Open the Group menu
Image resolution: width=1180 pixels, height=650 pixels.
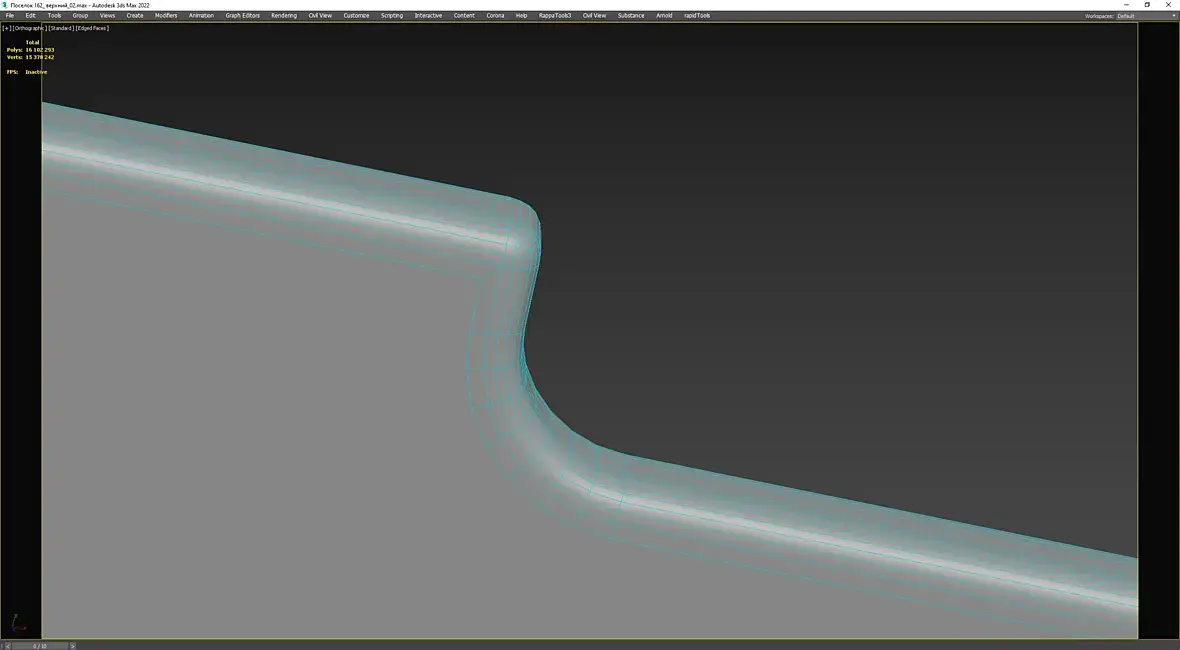(x=80, y=15)
